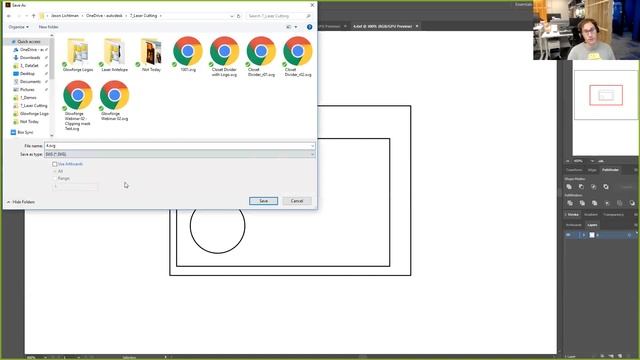The width and height of the screenshot is (640, 360).
Task: Click Jason Lichtman in the address path
Action: coord(64,16)
